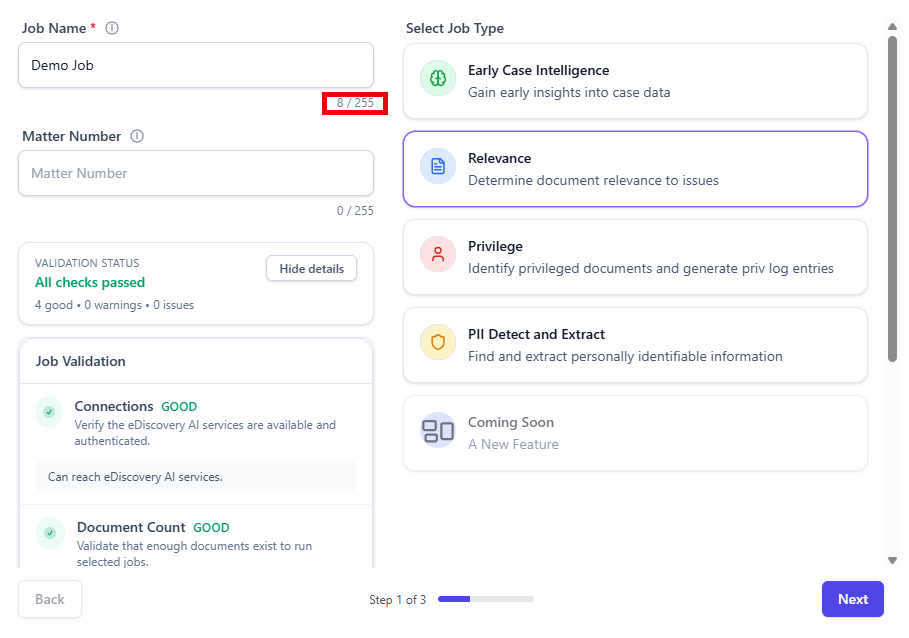
Task: Click the Relevance document icon
Action: pos(437,166)
